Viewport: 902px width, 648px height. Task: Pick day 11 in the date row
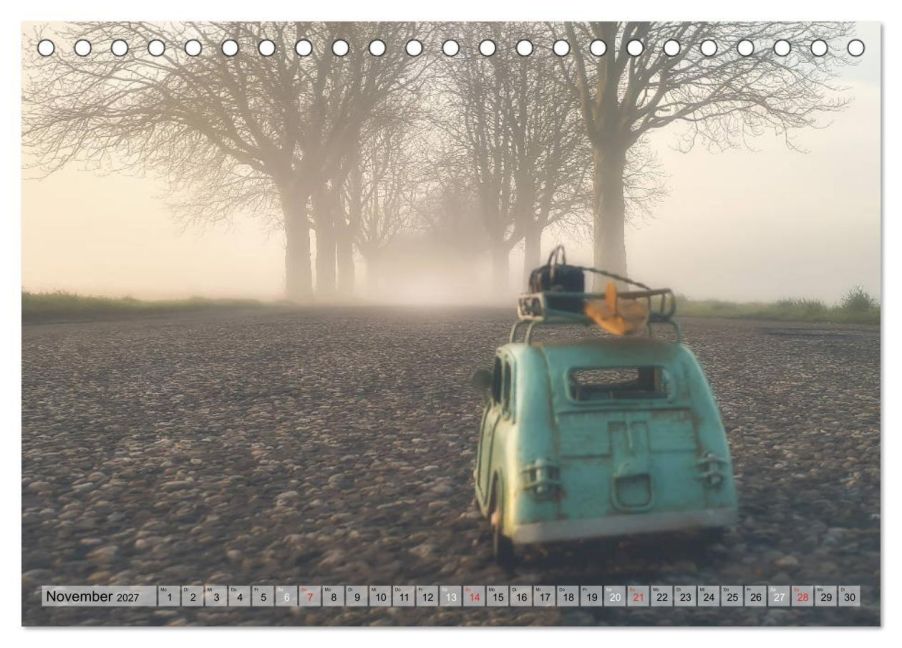coord(404,596)
